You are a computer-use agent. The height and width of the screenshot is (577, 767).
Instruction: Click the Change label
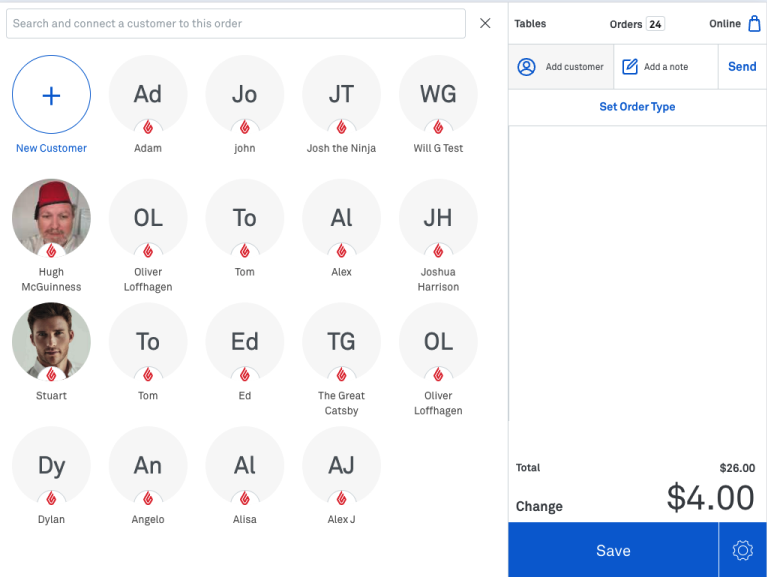[539, 506]
